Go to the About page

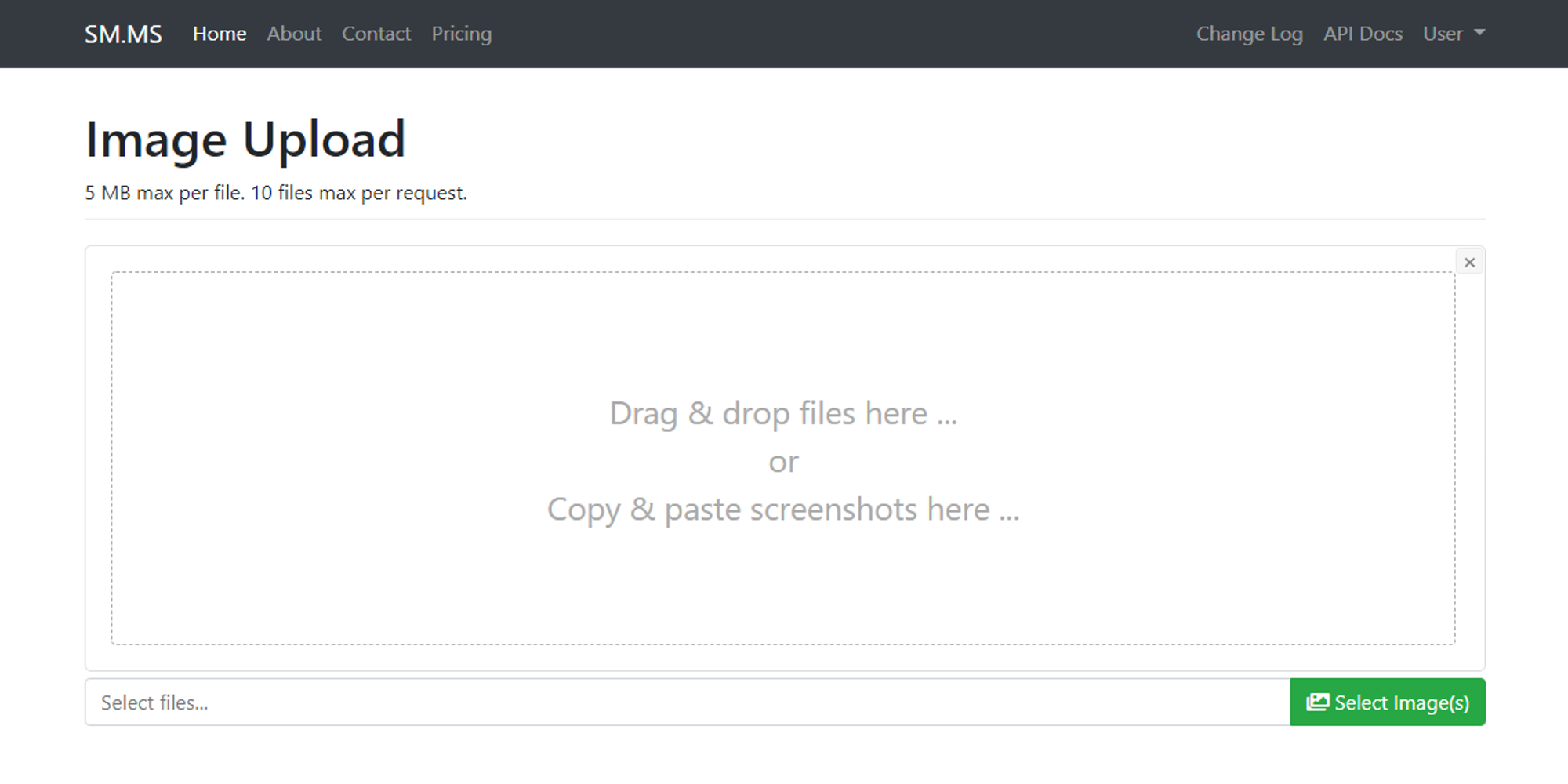(294, 34)
